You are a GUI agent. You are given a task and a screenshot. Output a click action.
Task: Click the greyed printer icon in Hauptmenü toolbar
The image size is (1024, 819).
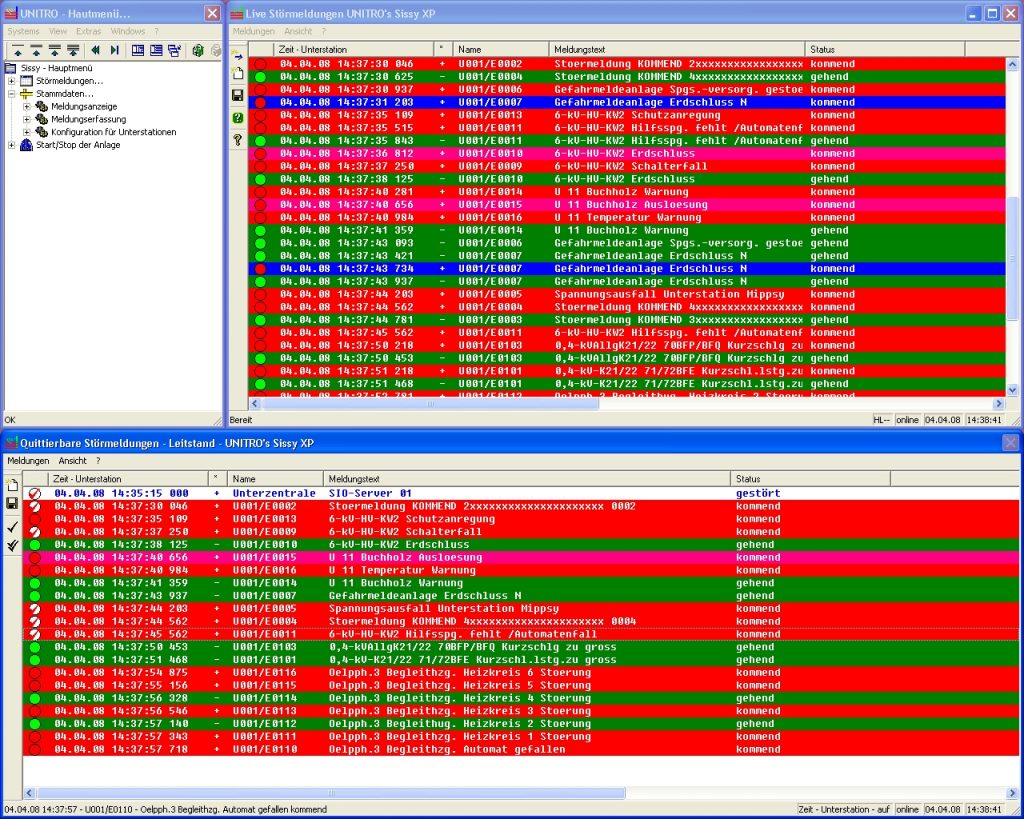[216, 50]
